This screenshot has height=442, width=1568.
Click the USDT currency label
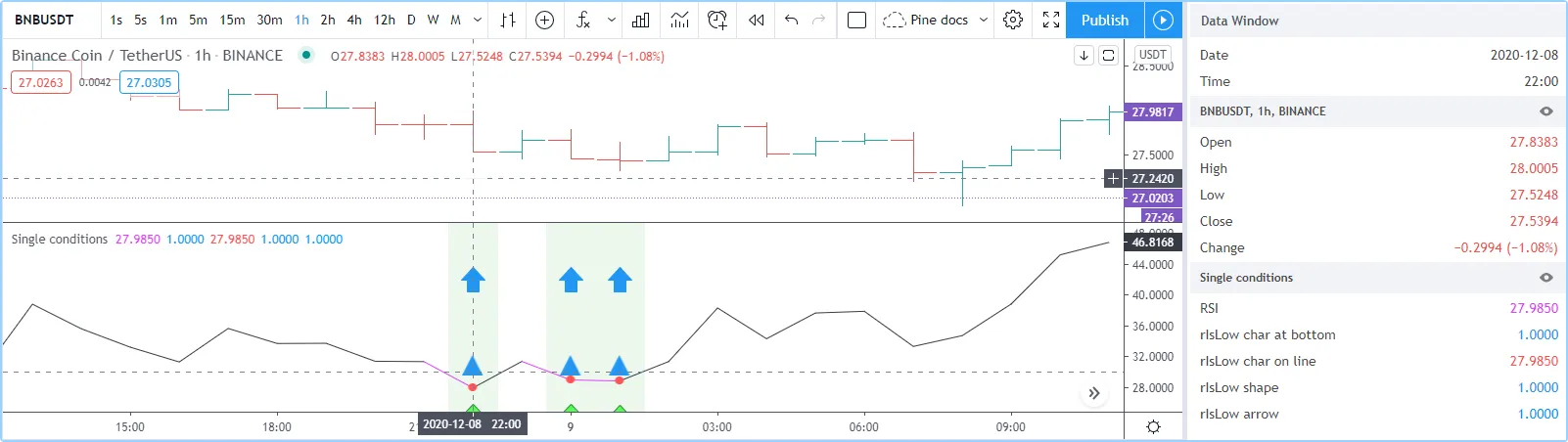click(x=1152, y=55)
